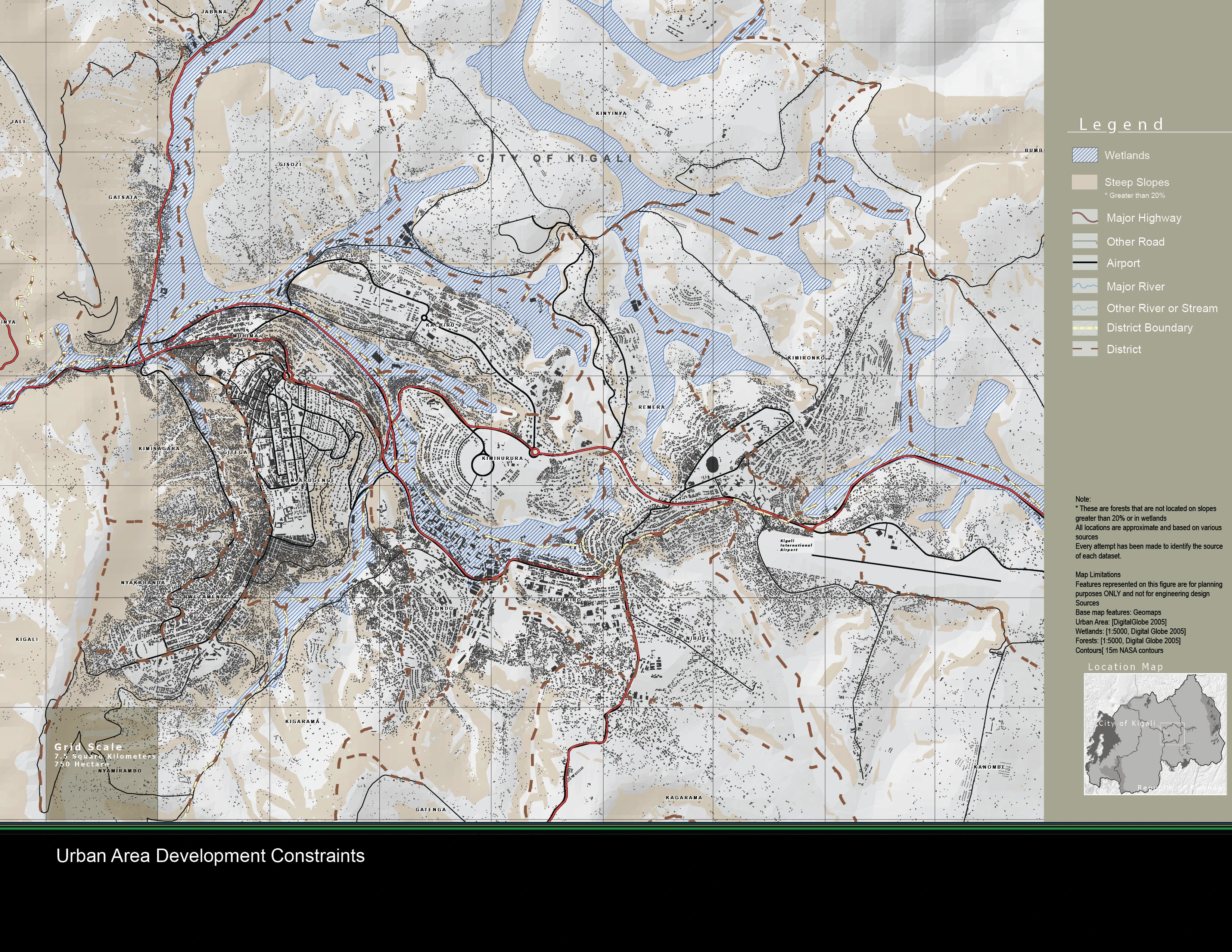Screen dimensions: 1232x952
Task: Click the dashed brown District legend symbol
Action: [1085, 349]
